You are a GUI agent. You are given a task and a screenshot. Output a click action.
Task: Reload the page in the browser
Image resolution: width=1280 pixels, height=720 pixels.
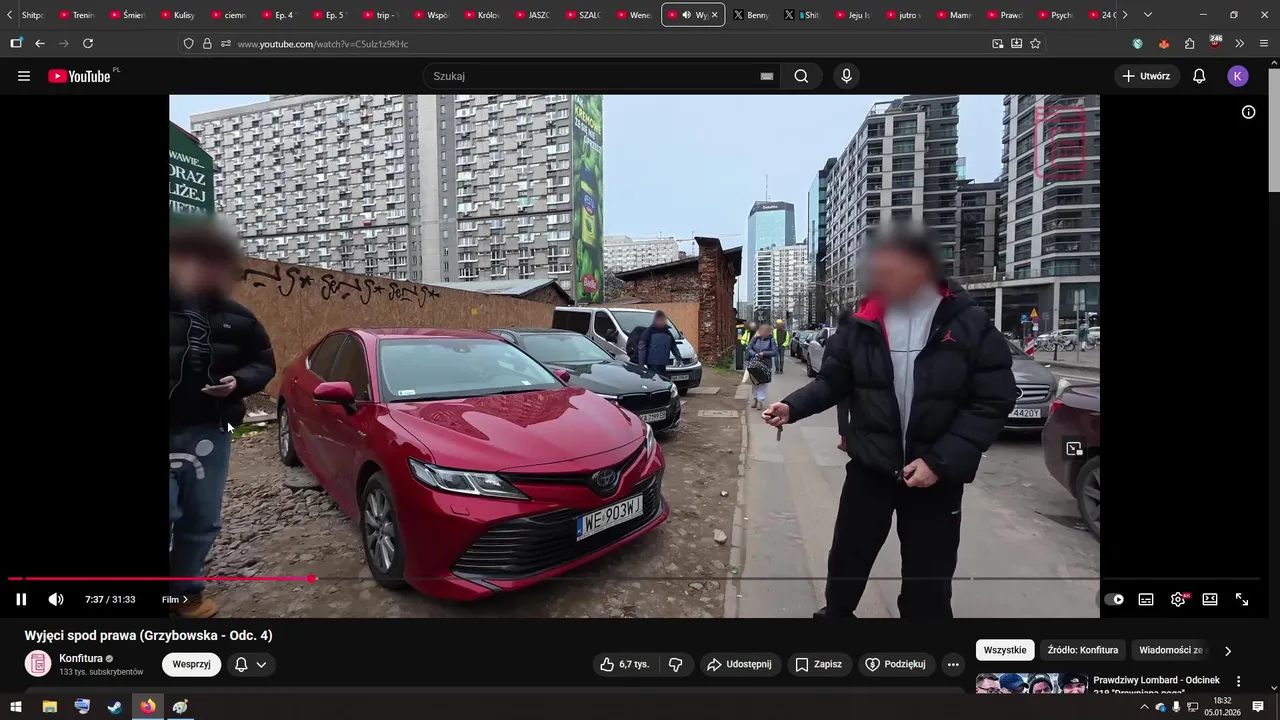(x=88, y=43)
